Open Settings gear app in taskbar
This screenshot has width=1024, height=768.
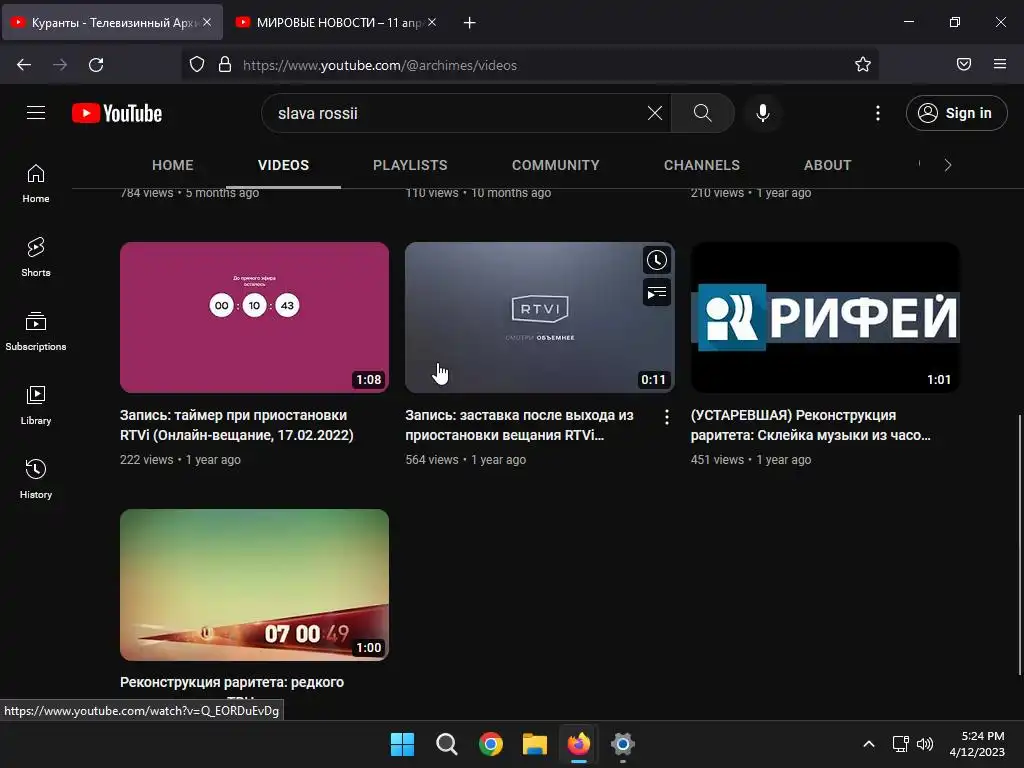[622, 744]
